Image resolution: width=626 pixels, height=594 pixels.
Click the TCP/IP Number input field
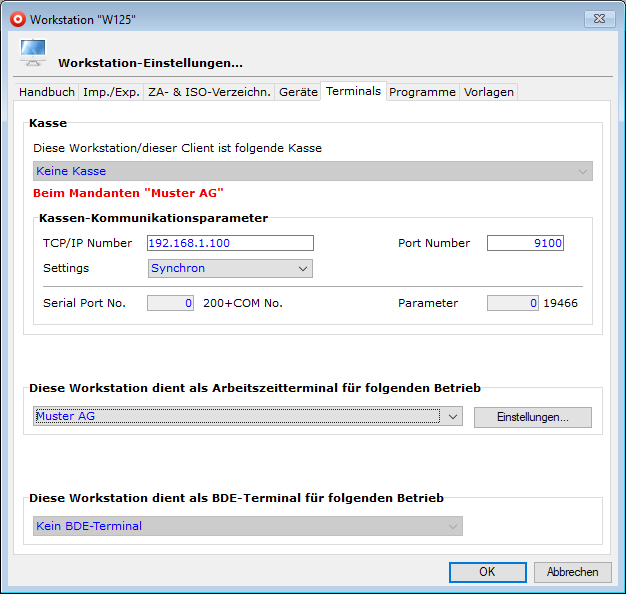[230, 243]
